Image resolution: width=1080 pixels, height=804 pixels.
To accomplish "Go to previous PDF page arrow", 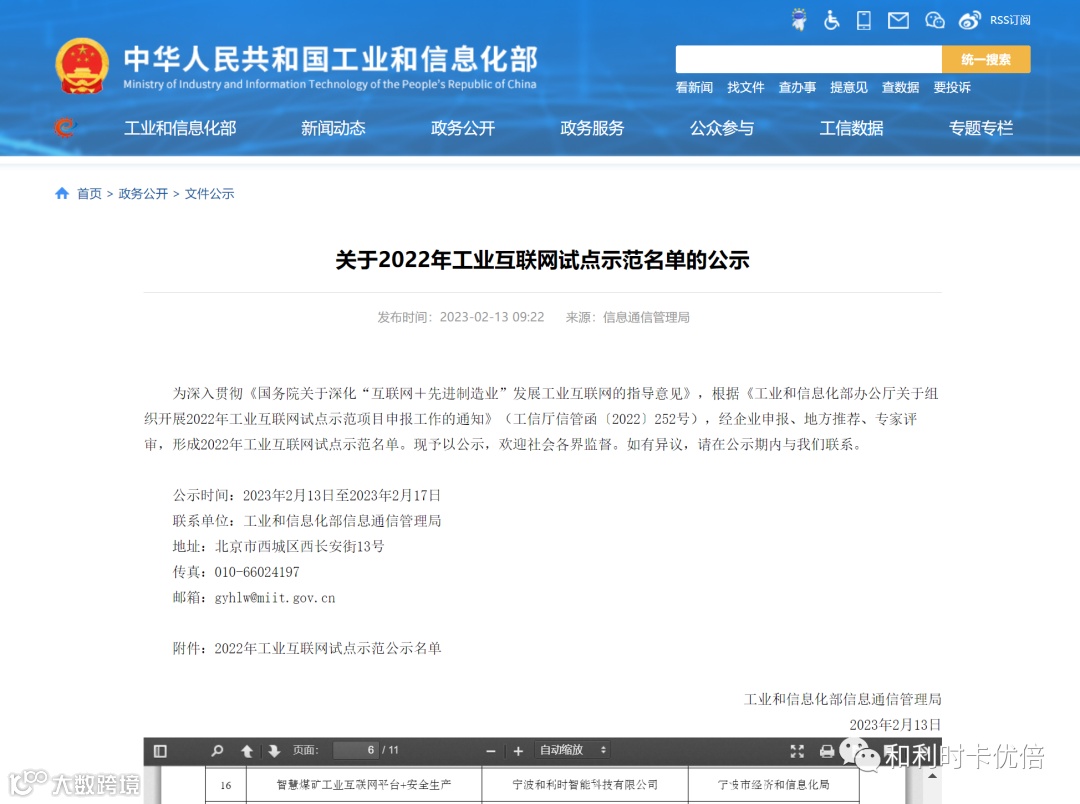I will (247, 751).
